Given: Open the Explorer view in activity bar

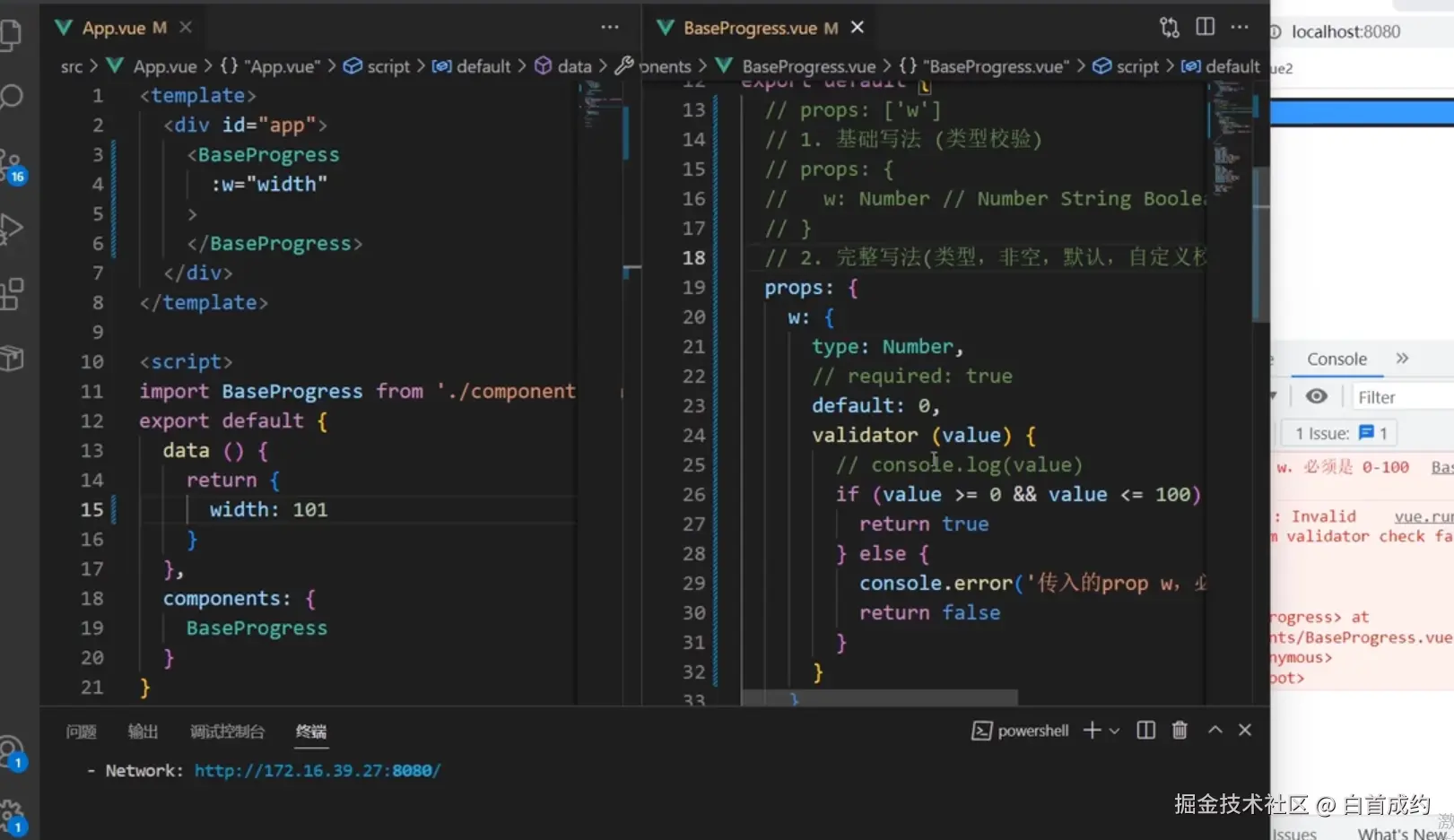Looking at the screenshot, I should tap(11, 34).
